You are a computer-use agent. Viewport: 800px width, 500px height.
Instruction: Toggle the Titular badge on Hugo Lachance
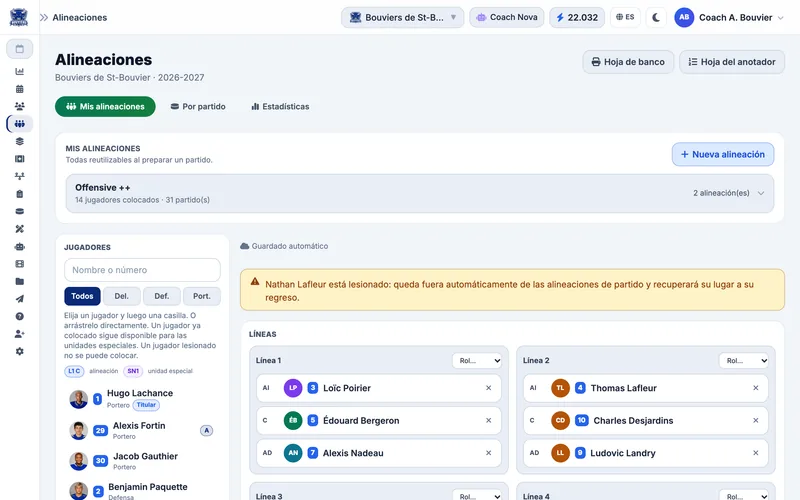coord(146,405)
